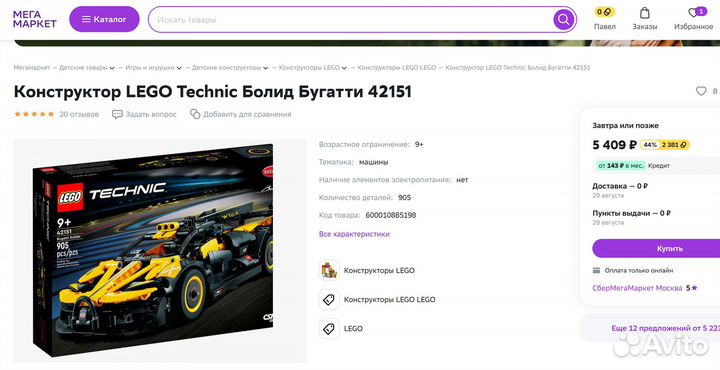This screenshot has height=370, width=720.
Task: Open the LEGO brand text link
Action: (353, 329)
